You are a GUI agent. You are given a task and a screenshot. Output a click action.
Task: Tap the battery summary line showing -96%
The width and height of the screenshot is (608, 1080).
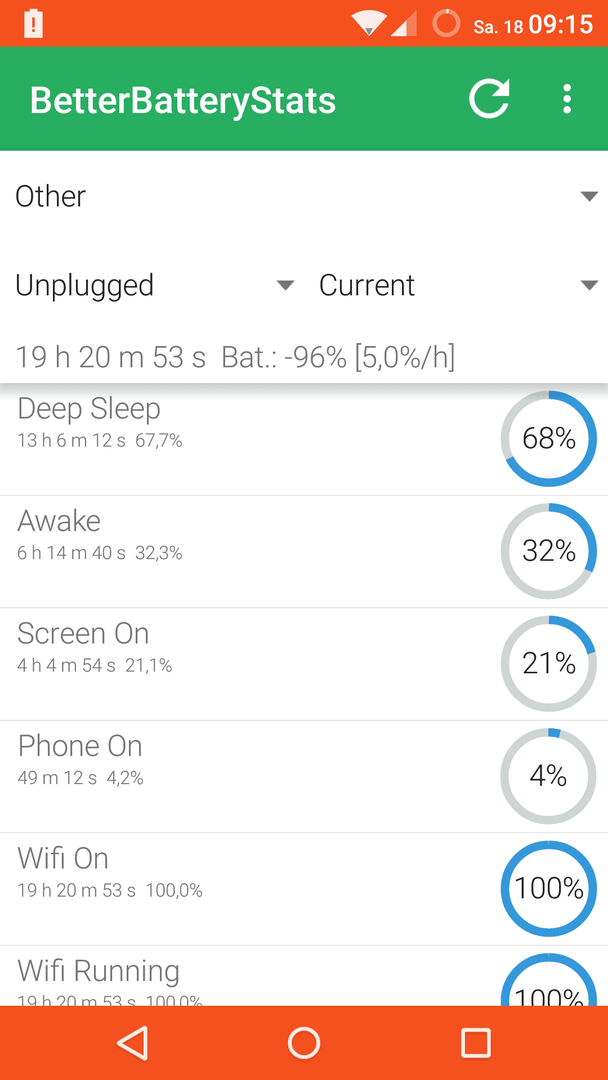[235, 357]
